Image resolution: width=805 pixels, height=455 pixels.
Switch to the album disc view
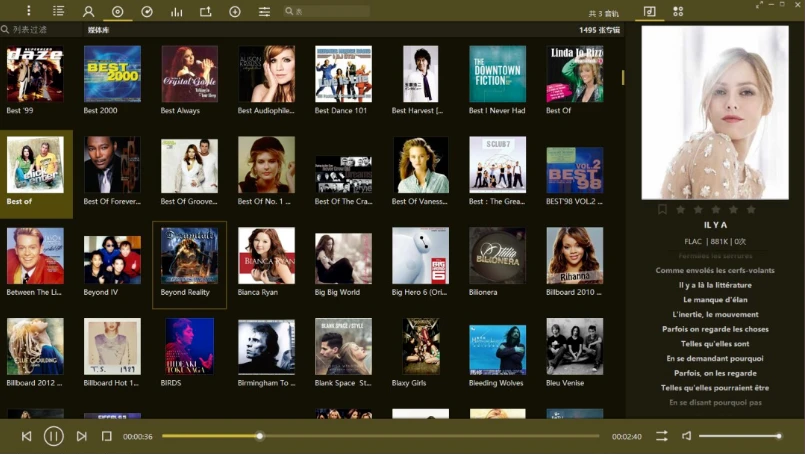click(x=118, y=12)
